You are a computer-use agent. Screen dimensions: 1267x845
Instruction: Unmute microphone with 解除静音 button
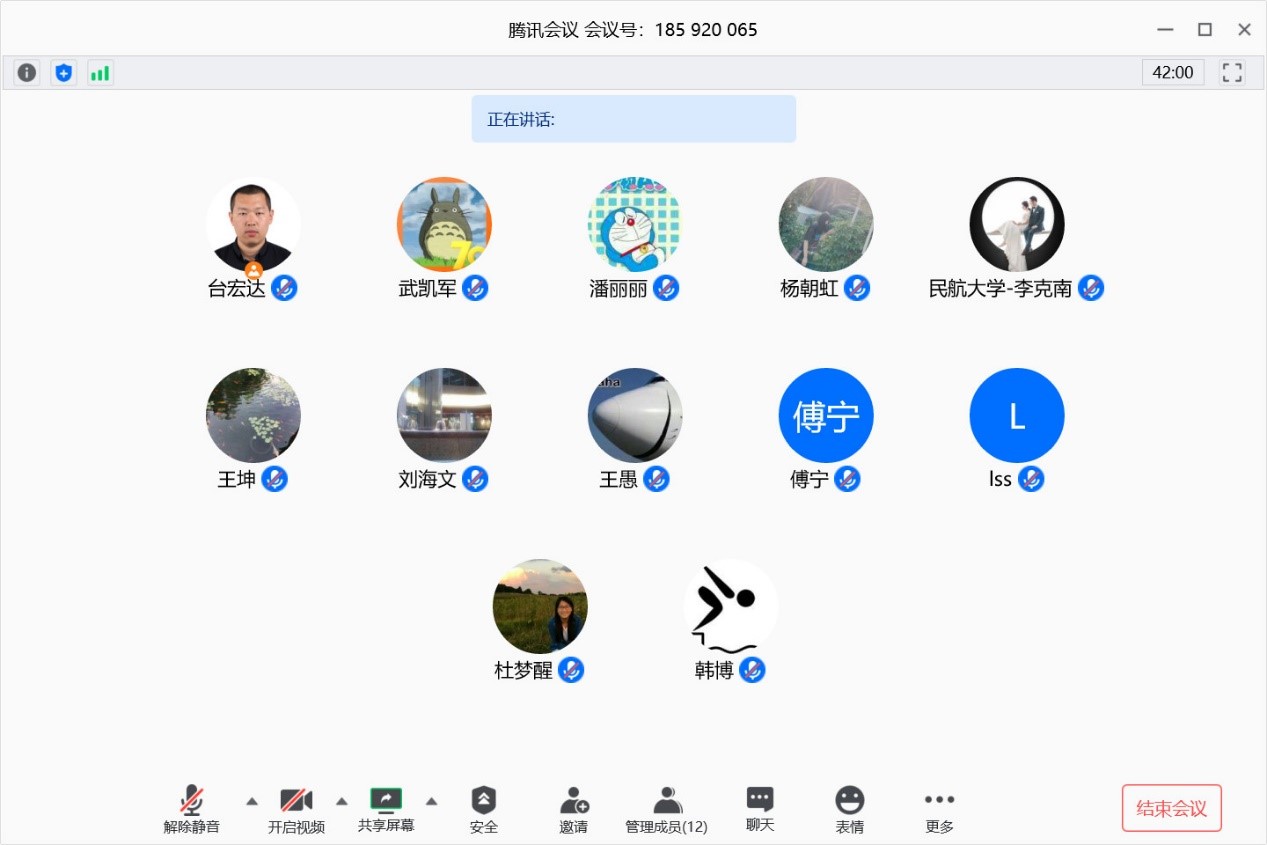click(192, 809)
